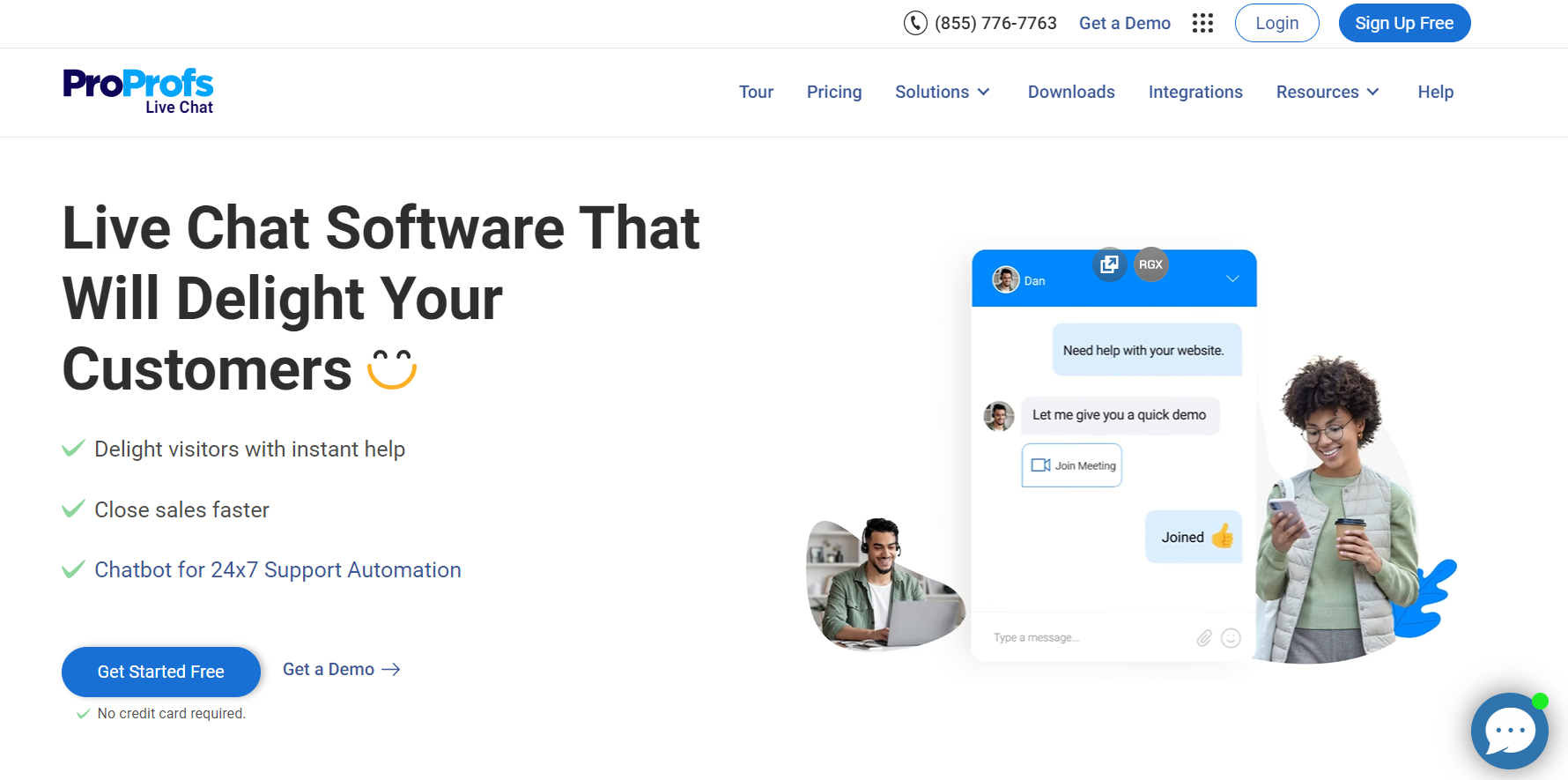Open Chatbot for 24x7 Support Automation link
The height and width of the screenshot is (780, 1568).
pos(277,570)
